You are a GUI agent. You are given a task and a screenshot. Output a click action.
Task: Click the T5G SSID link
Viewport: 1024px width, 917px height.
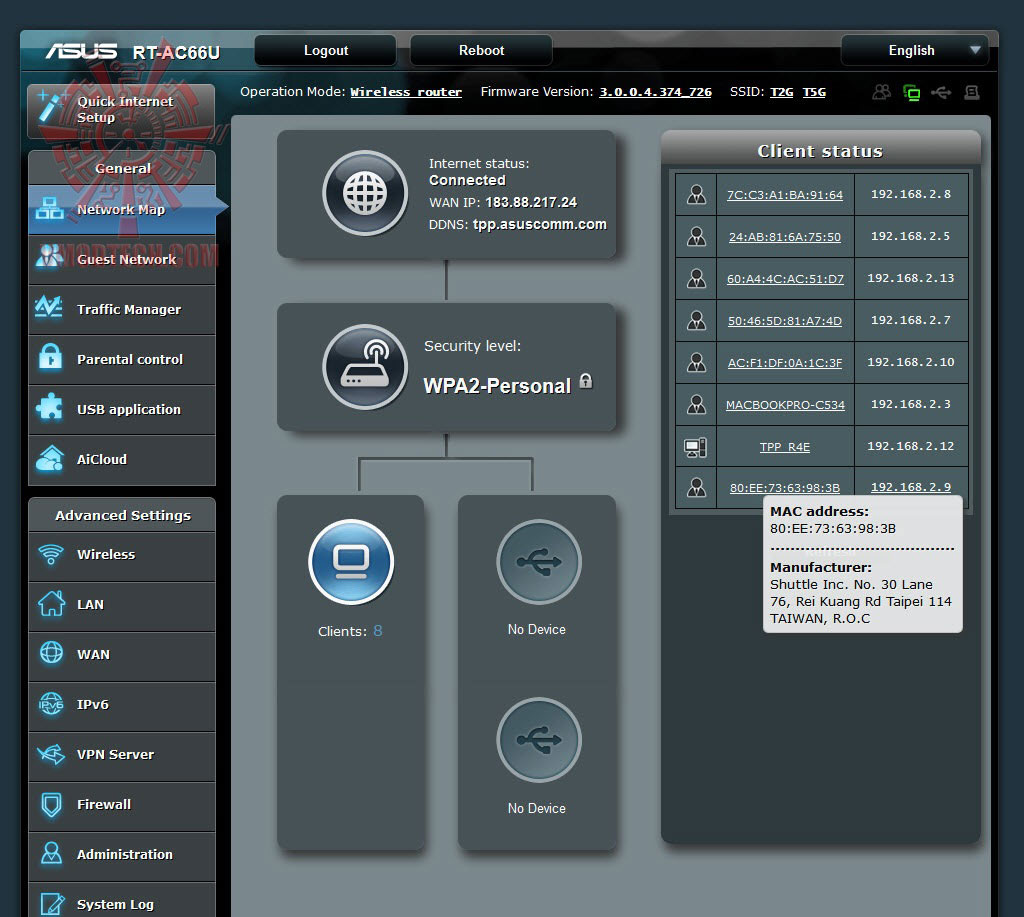[814, 92]
